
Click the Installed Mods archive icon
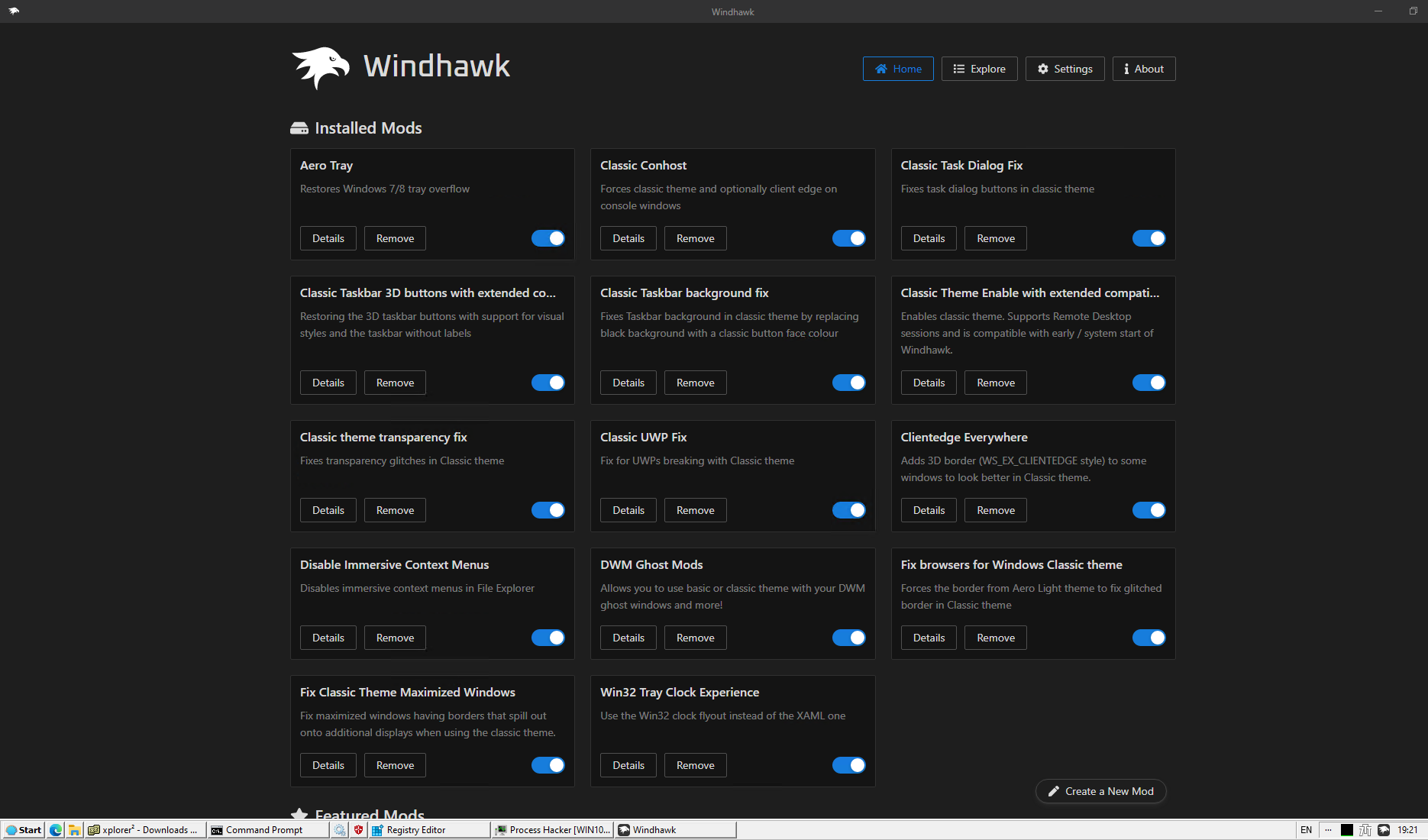(x=299, y=128)
